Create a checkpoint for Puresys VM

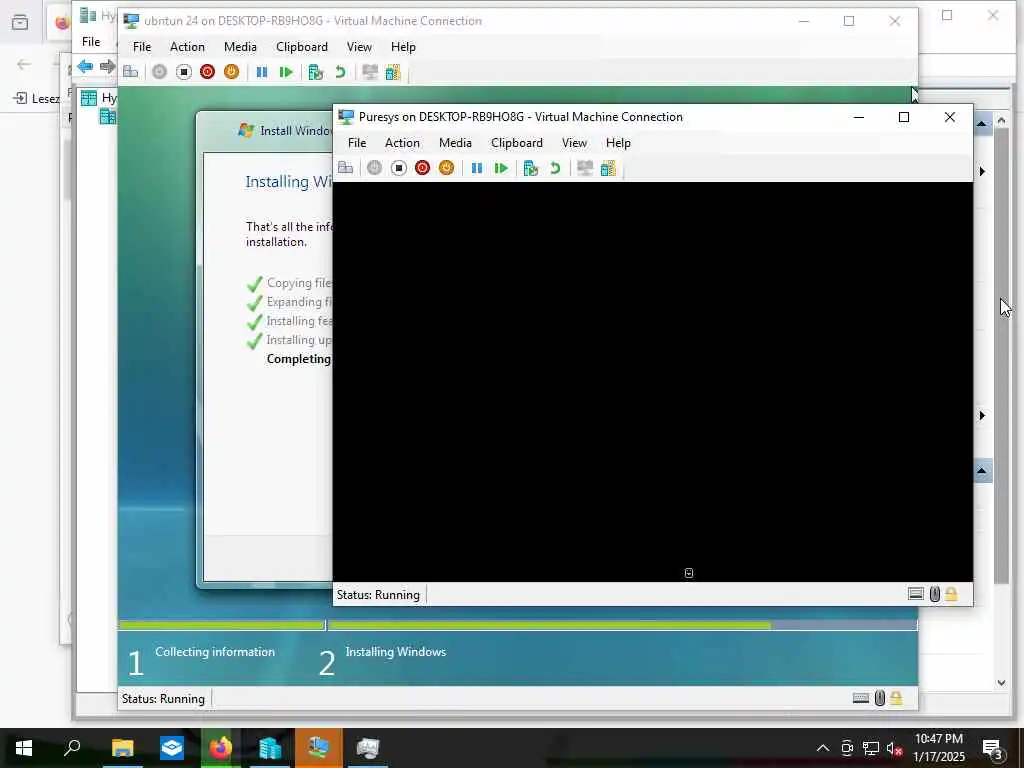tap(530, 168)
